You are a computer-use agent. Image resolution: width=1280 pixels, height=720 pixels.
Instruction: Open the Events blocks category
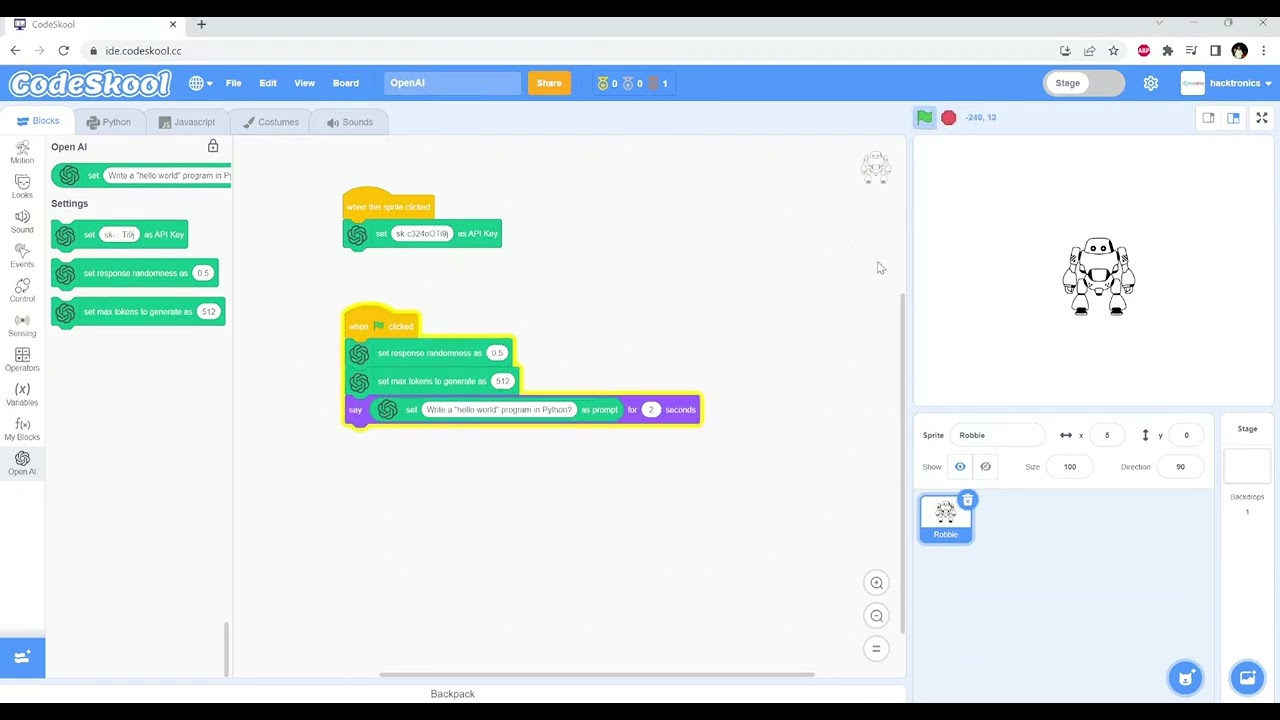point(22,256)
